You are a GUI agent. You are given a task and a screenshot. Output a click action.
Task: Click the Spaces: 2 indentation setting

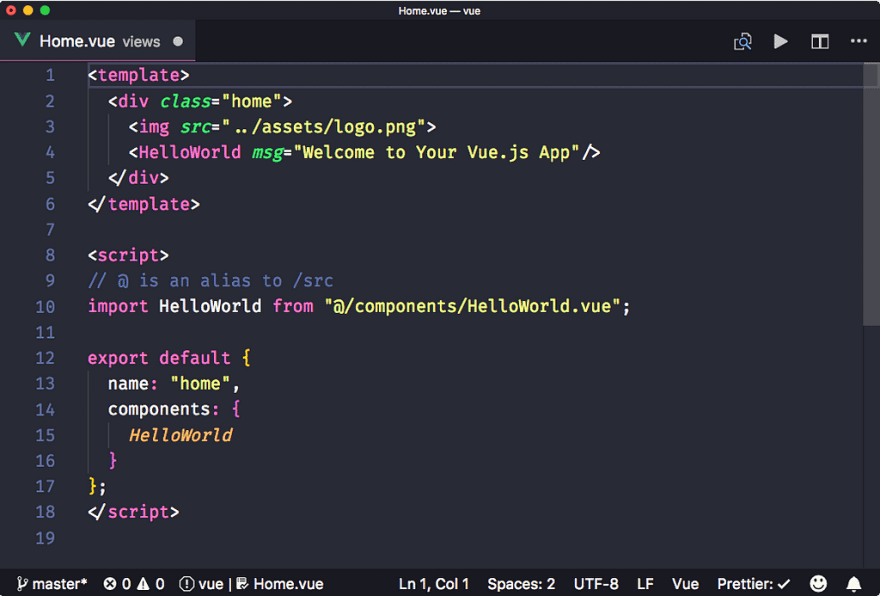coord(521,584)
